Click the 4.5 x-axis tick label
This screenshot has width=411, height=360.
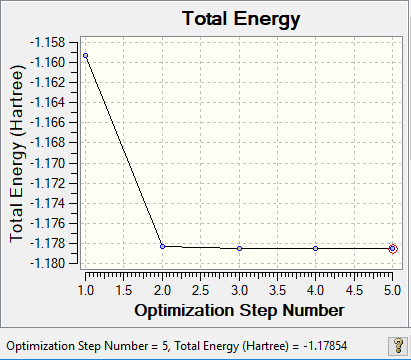[354, 290]
